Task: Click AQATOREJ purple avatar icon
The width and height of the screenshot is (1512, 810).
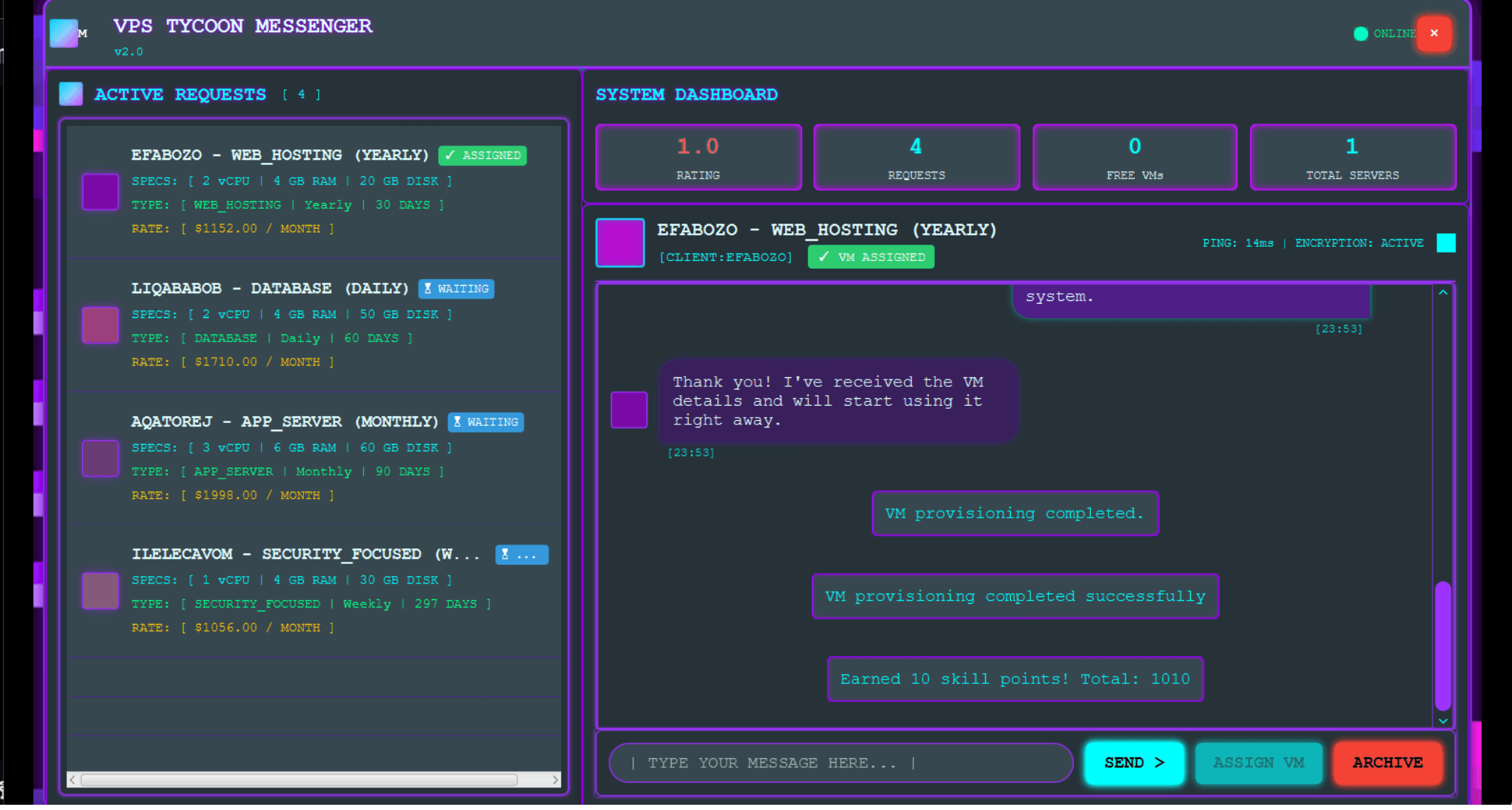Action: tap(100, 458)
